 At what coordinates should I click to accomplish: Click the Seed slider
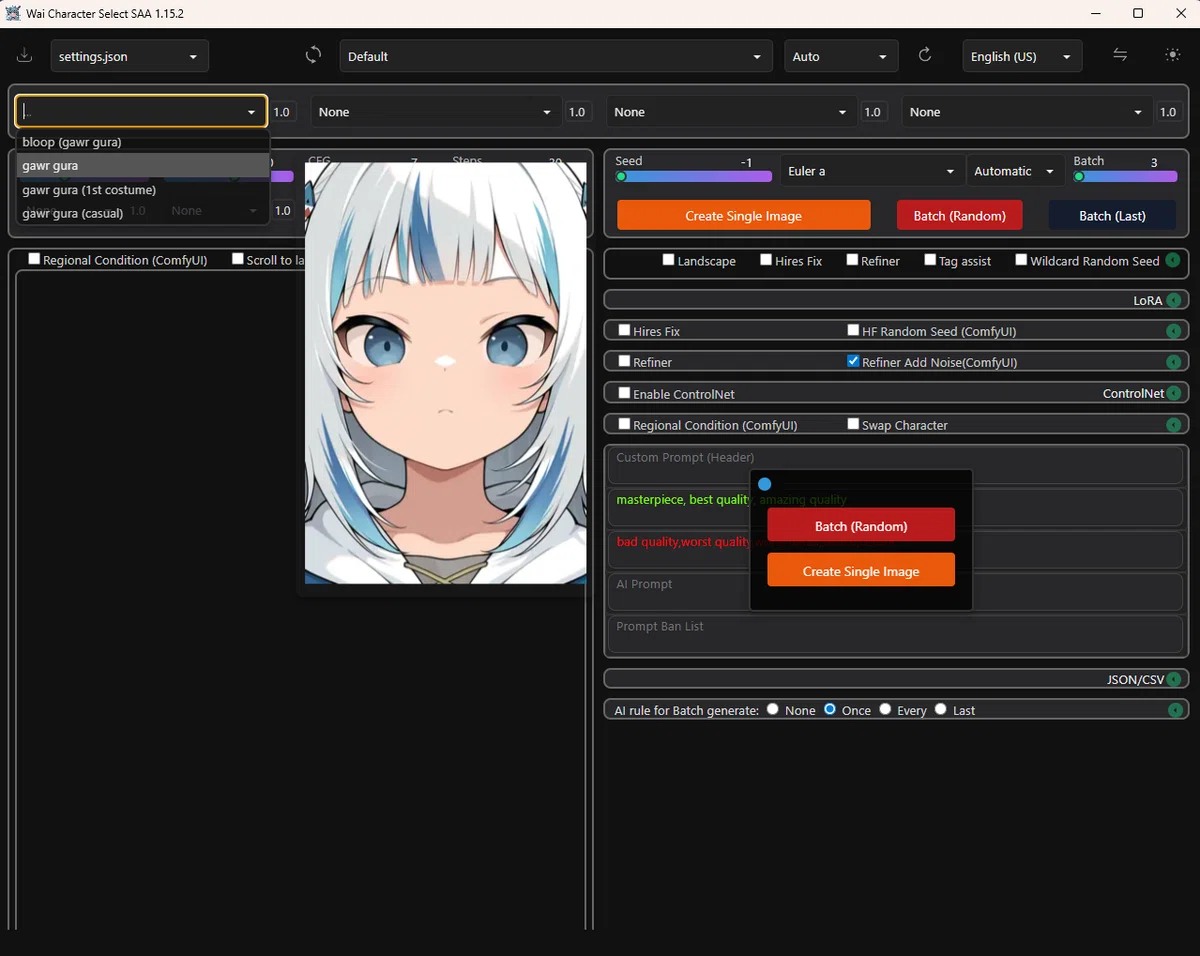[x=694, y=177]
